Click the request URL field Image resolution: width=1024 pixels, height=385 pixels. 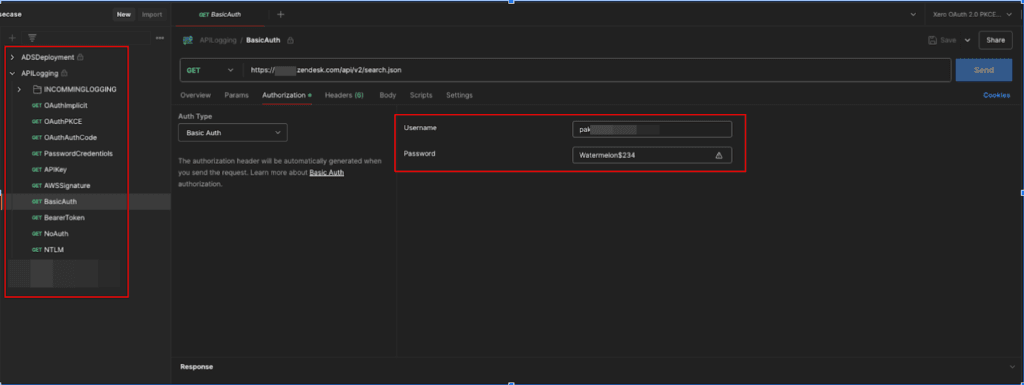597,70
